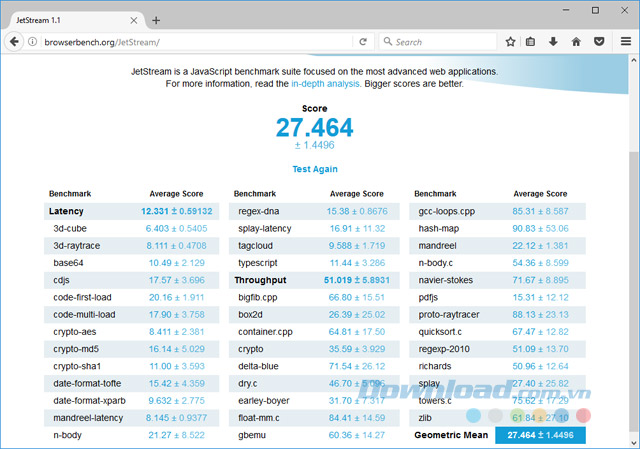Reload the JetStream page
Image resolution: width=640 pixels, height=449 pixels.
363,42
